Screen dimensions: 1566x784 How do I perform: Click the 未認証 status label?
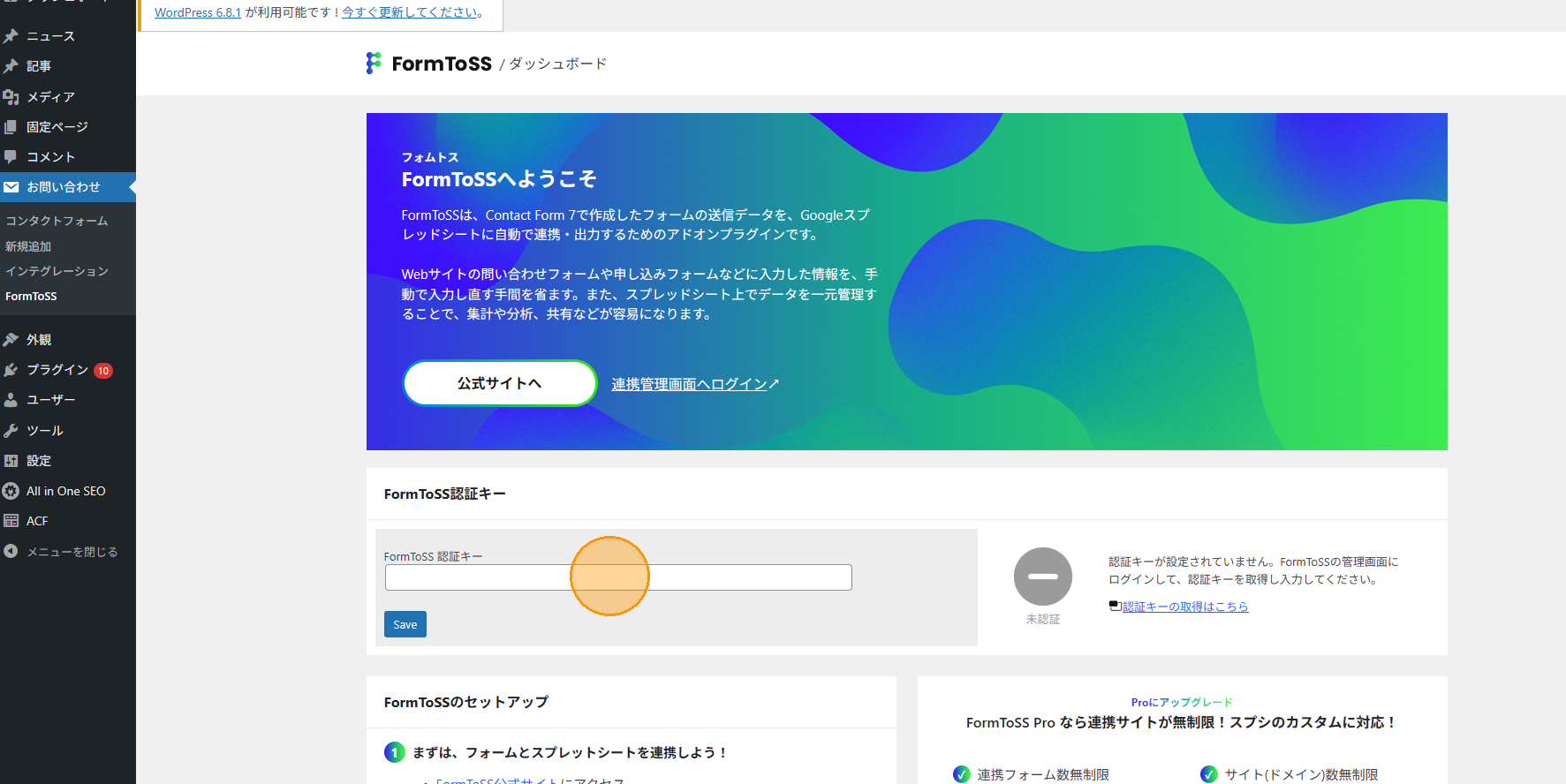pos(1043,620)
